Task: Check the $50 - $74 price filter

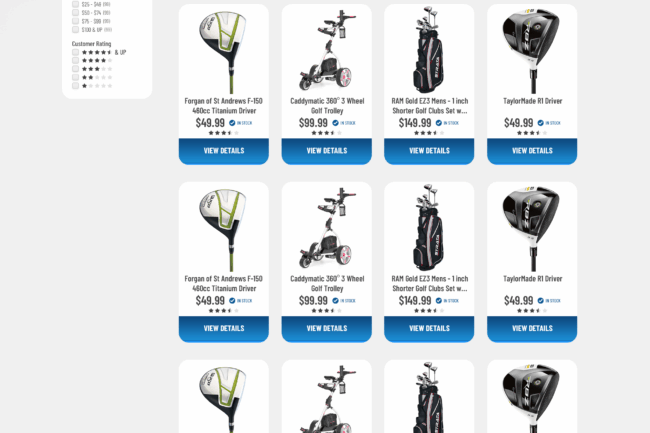Action: pyautogui.click(x=75, y=12)
